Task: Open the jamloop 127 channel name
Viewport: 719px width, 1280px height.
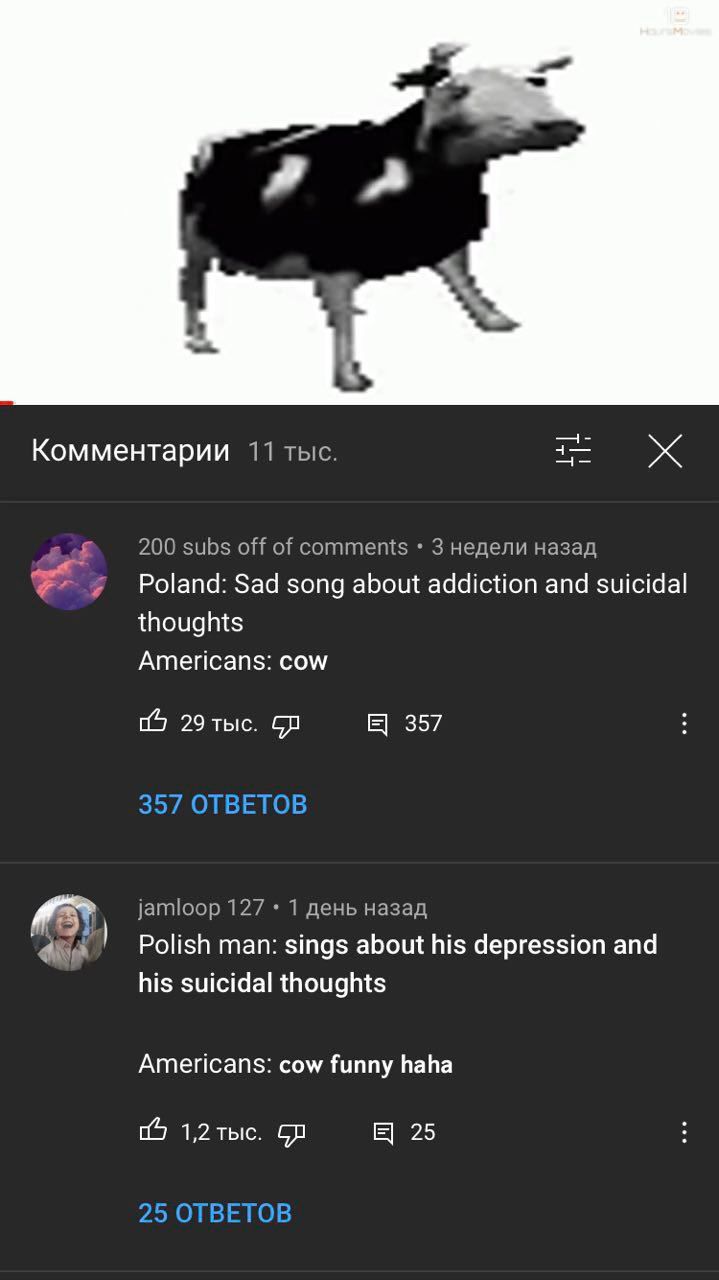Action: [x=201, y=908]
